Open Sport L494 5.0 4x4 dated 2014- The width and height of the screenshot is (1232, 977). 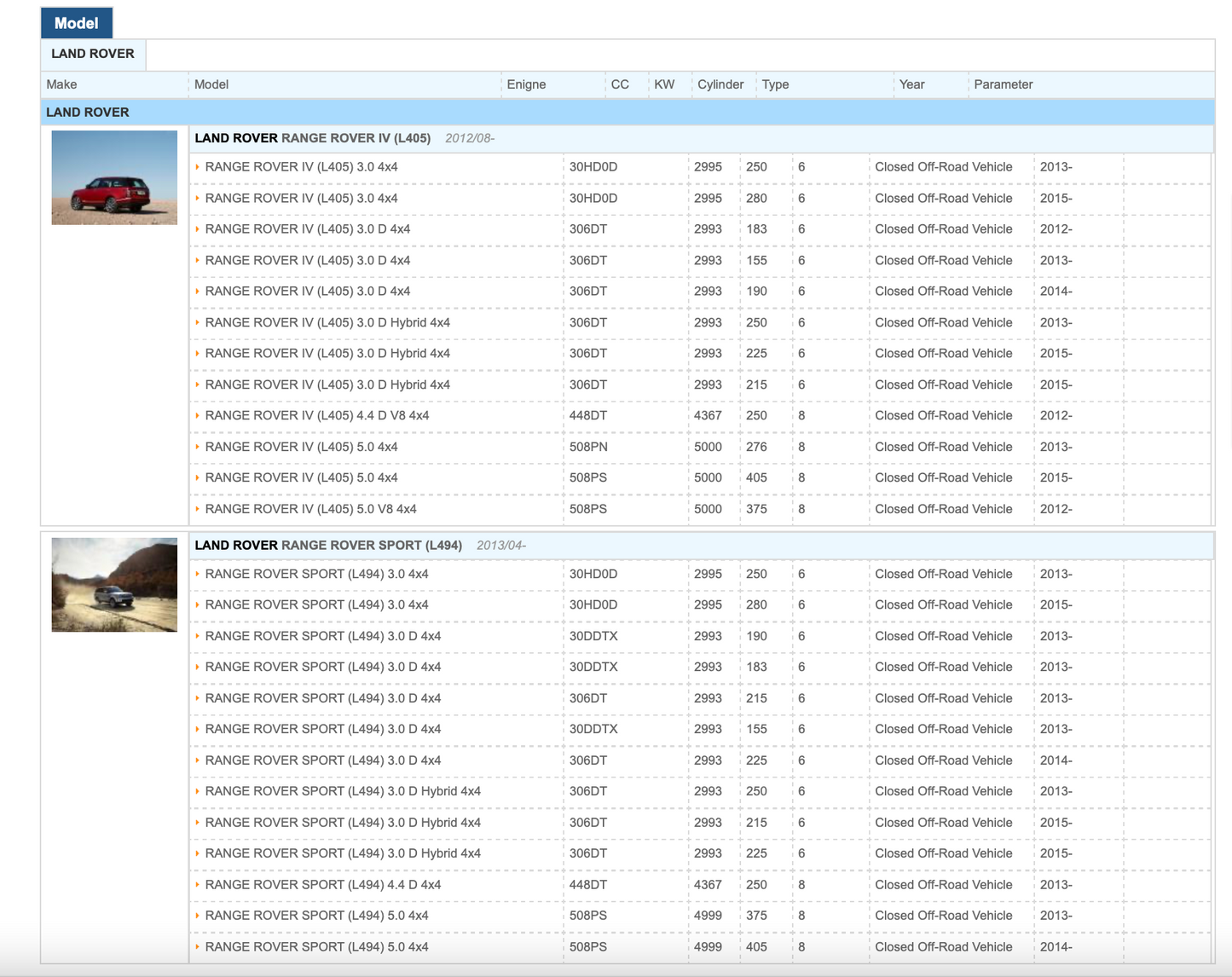tap(316, 947)
